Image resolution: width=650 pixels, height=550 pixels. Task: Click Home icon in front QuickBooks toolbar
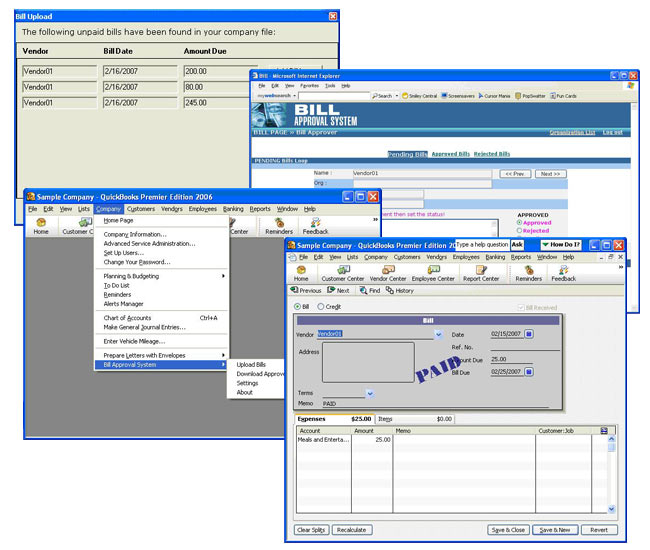[301, 274]
